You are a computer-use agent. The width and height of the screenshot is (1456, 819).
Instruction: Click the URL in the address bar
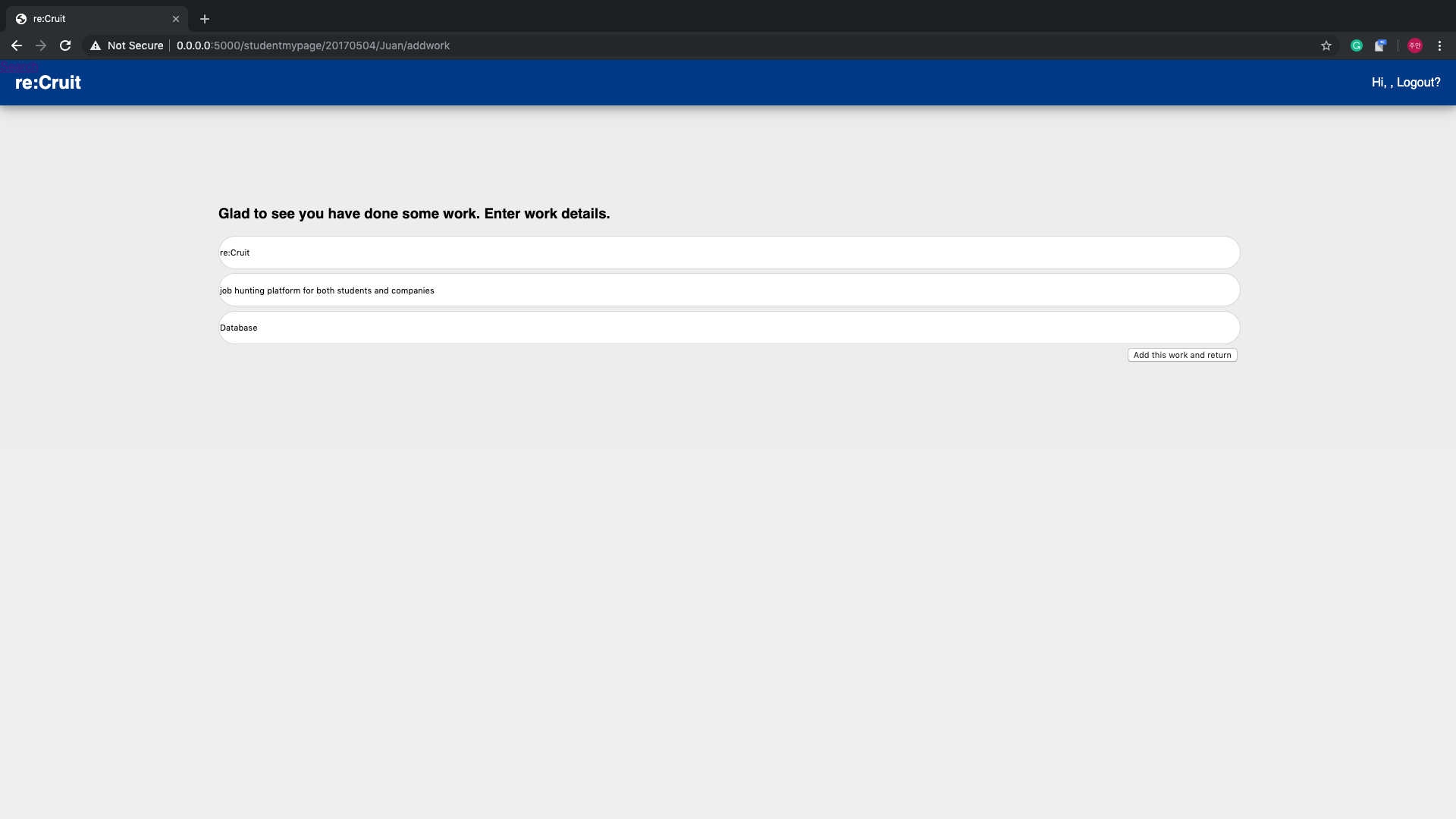point(313,45)
